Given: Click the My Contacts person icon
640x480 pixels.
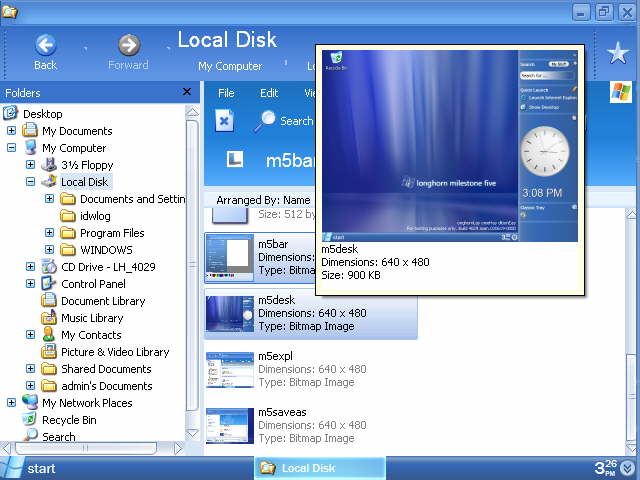Looking at the screenshot, I should click(49, 335).
